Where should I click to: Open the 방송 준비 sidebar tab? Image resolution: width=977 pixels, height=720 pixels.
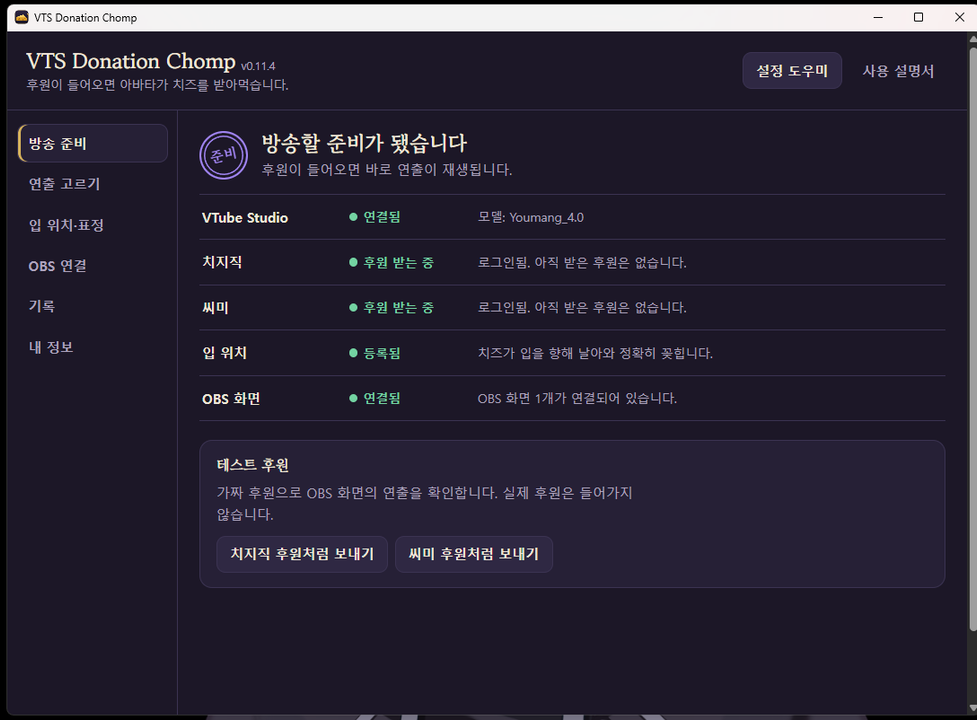93,143
